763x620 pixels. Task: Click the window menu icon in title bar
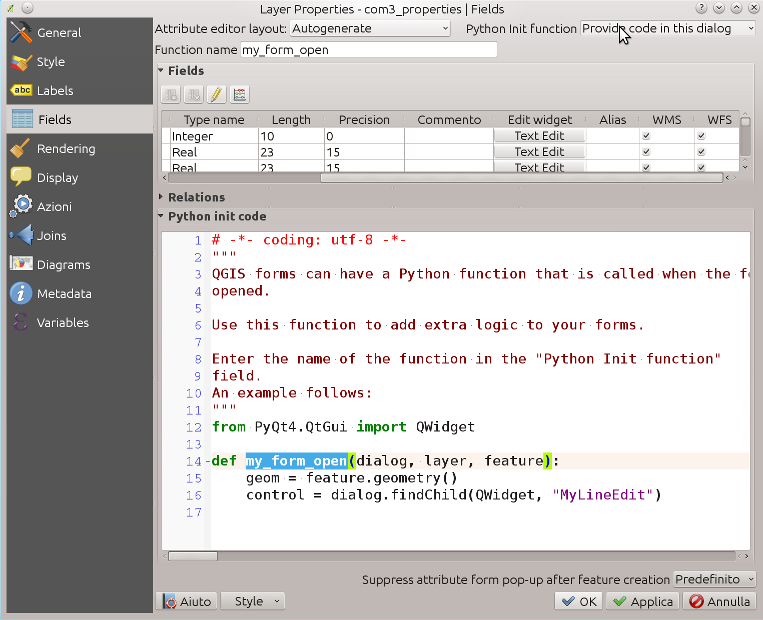tap(10, 8)
